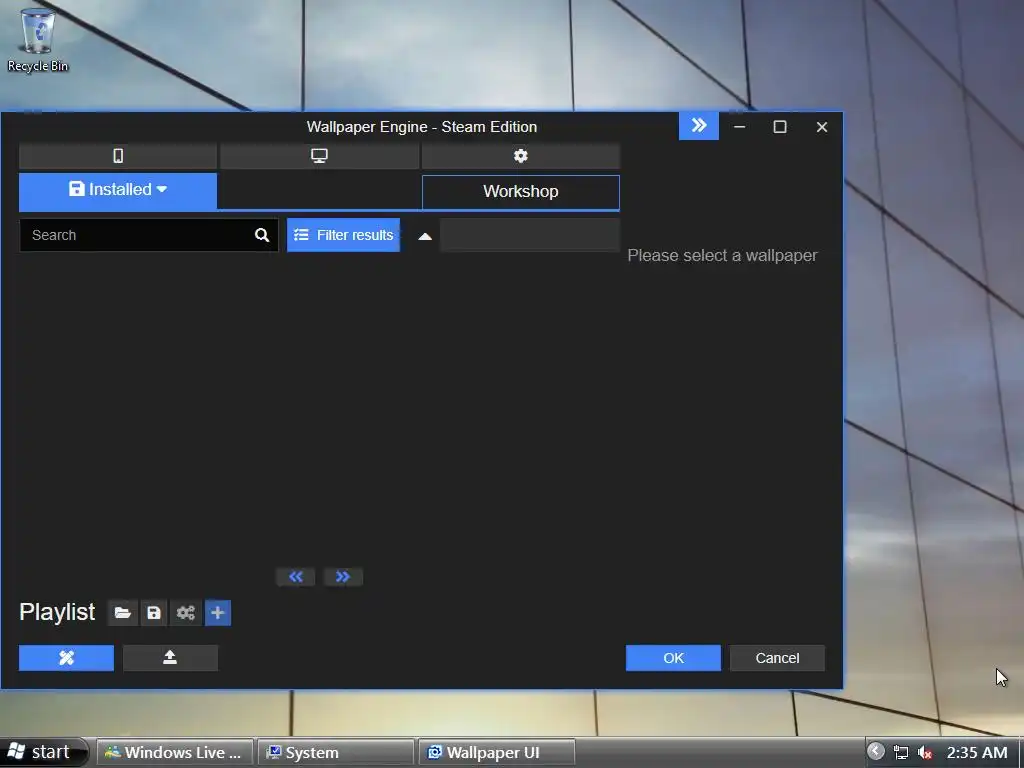
Task: Click the 2:35 AM clock
Action: coord(977,753)
